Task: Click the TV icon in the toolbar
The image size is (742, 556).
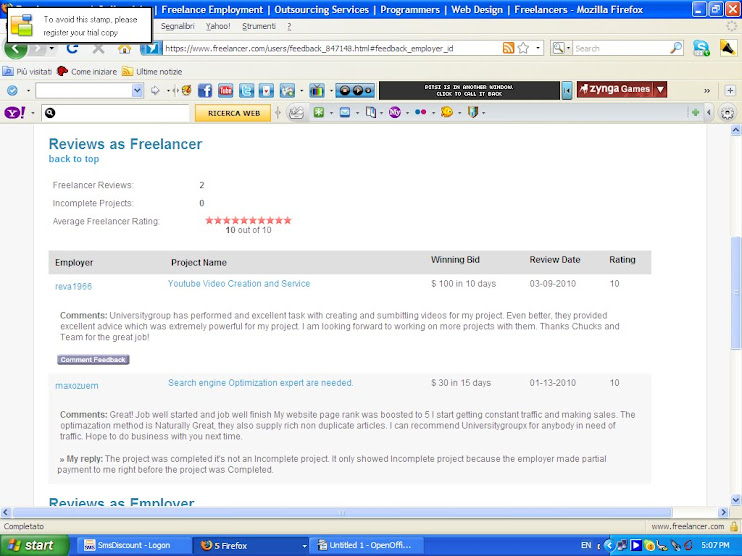Action: pyautogui.click(x=317, y=90)
